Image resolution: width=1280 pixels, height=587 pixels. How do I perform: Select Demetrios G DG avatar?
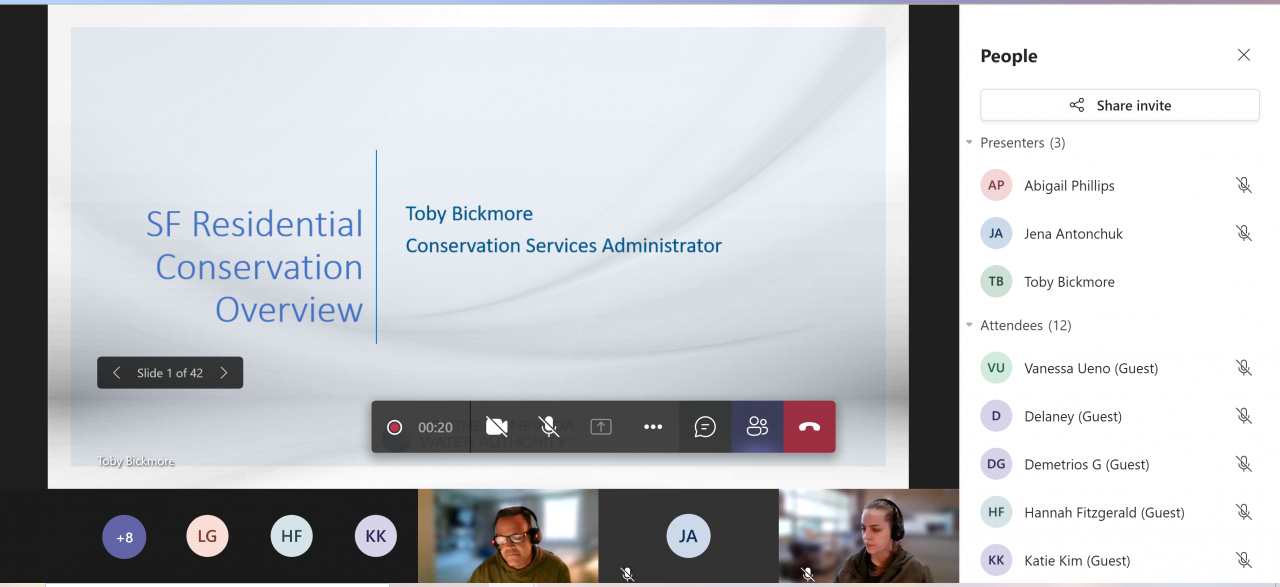[996, 464]
